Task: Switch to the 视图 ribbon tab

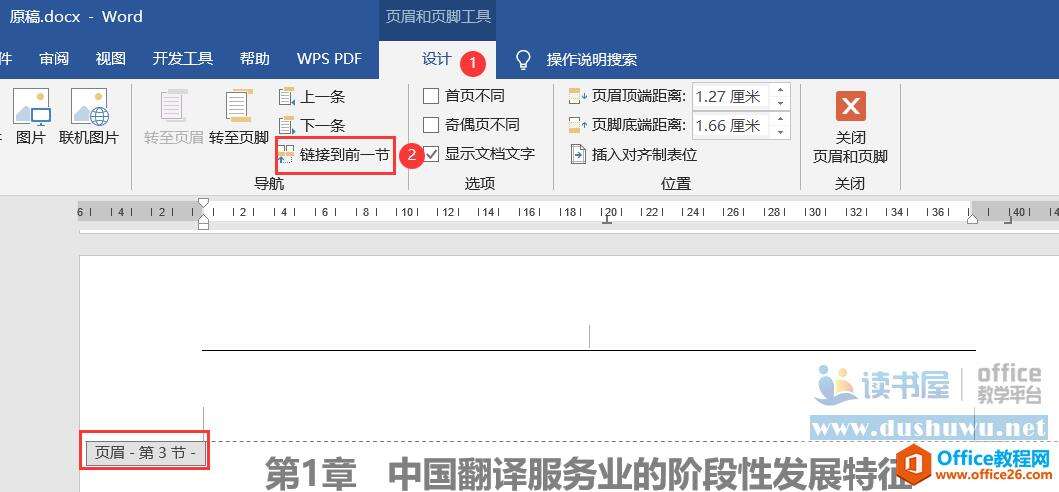Action: 111,59
